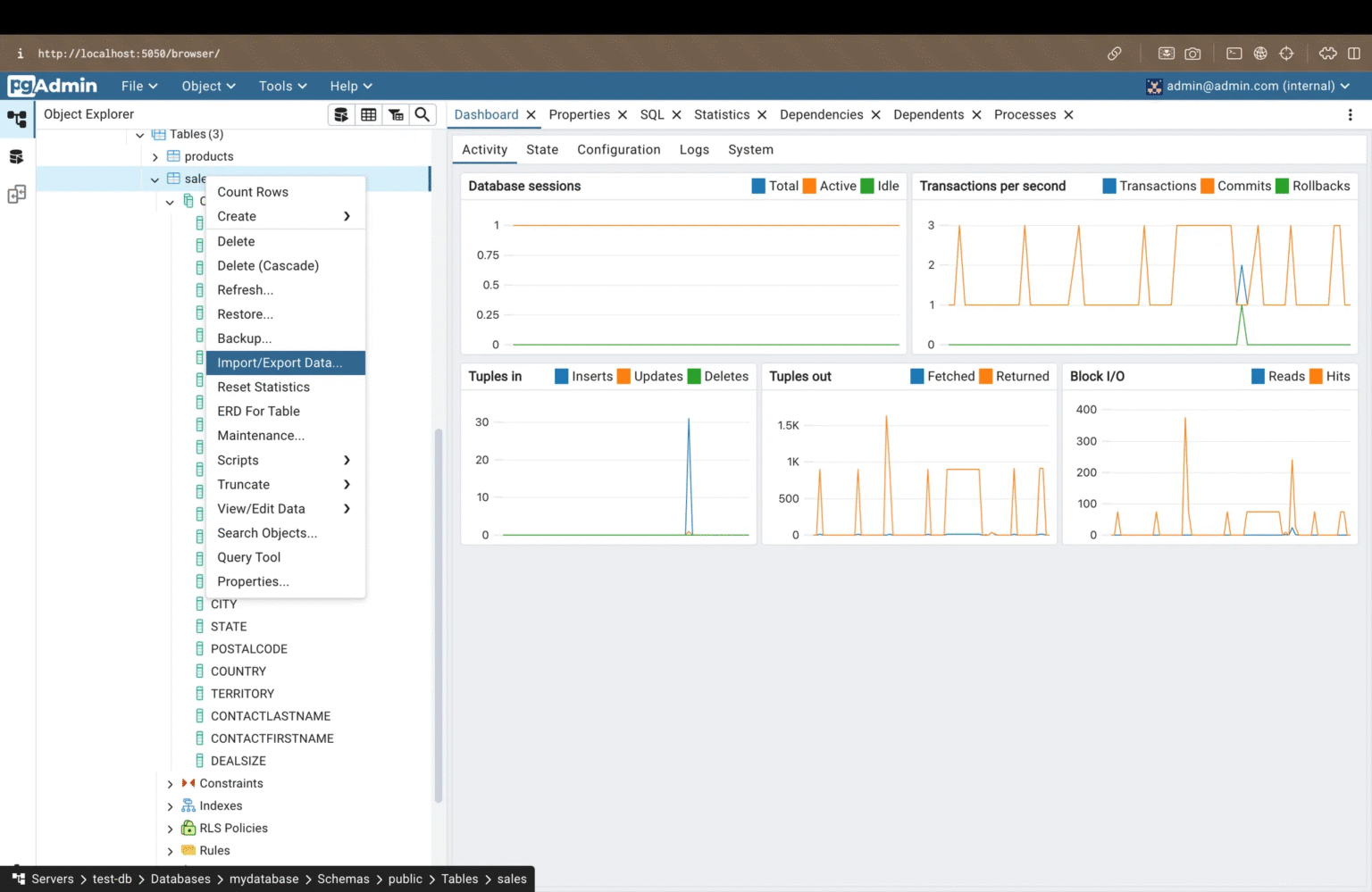Select the schema diff icon in the left sidebar
This screenshot has height=892, width=1372.
point(17,194)
